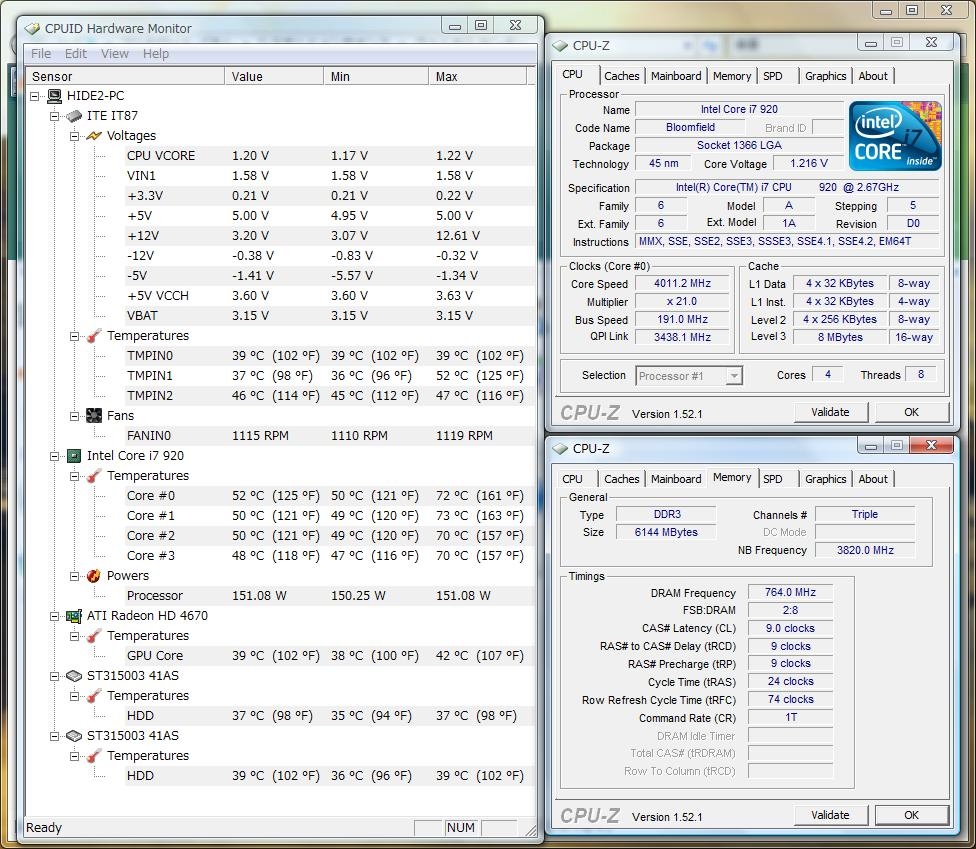Collapse the Voltages group

click(x=75, y=136)
